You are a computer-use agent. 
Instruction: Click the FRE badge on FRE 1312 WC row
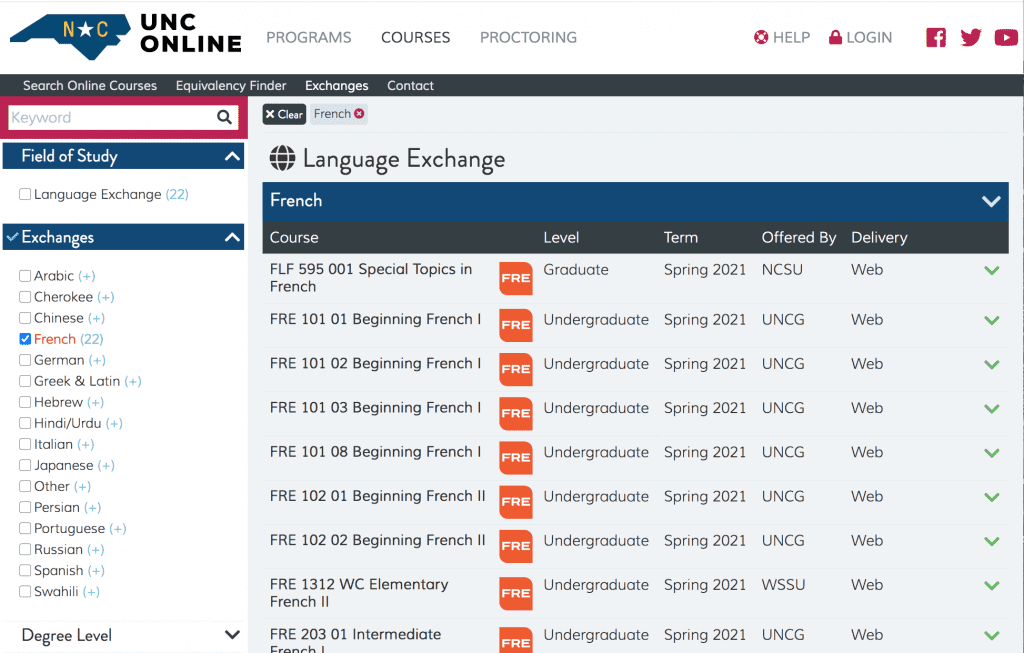[x=516, y=594]
